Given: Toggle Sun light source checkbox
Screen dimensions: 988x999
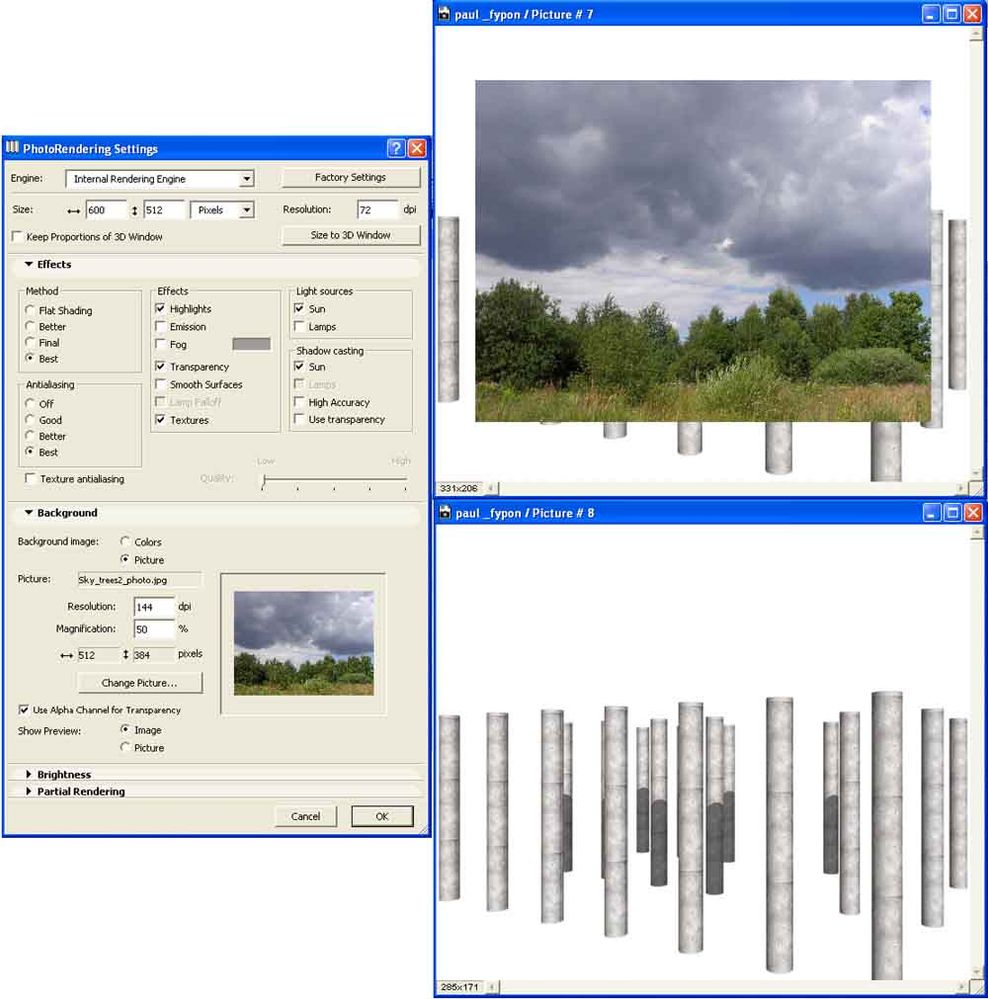Looking at the screenshot, I should [299, 308].
